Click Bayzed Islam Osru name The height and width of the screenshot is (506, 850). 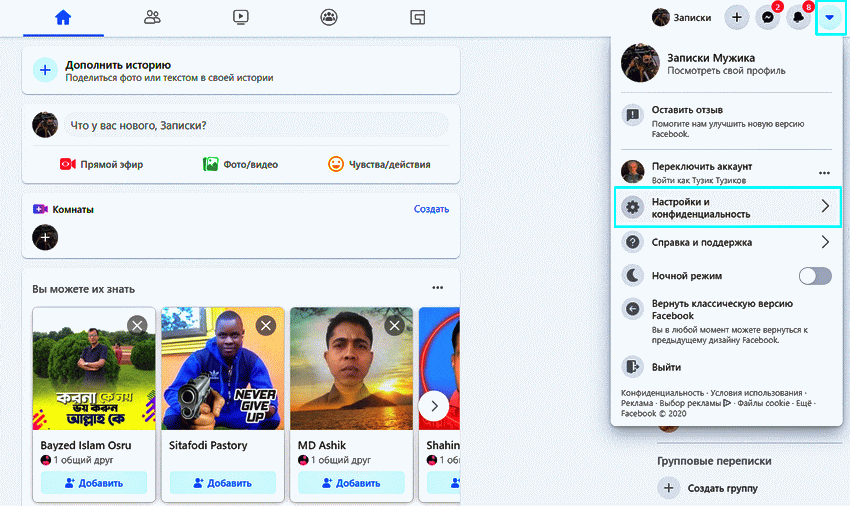pyautogui.click(x=86, y=445)
